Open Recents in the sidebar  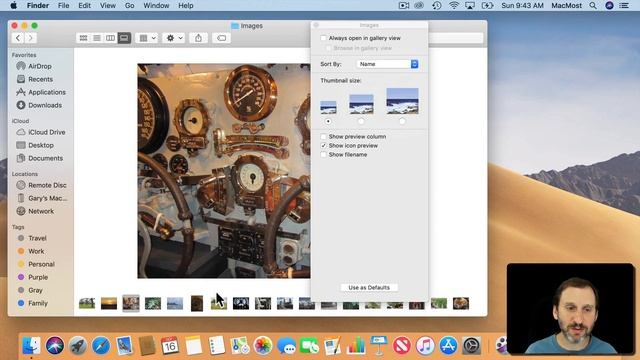[40, 79]
